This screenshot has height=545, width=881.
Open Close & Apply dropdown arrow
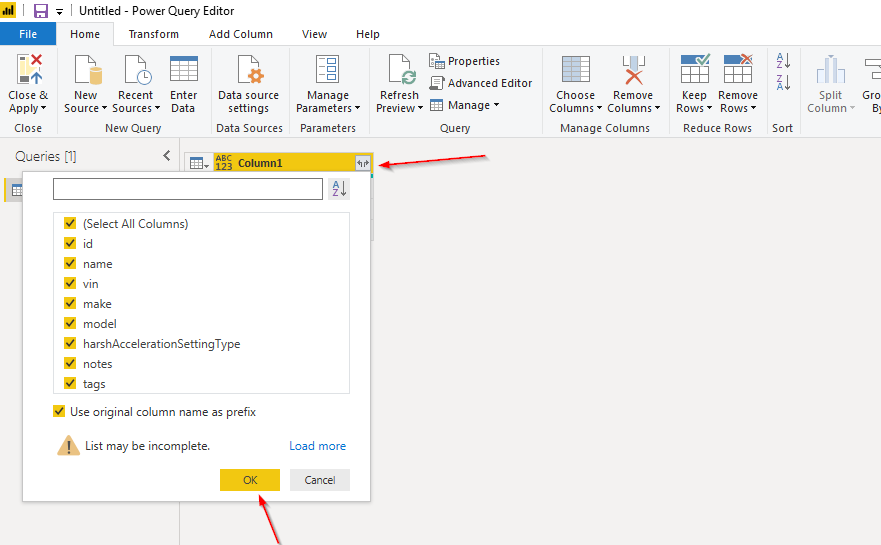[44, 108]
